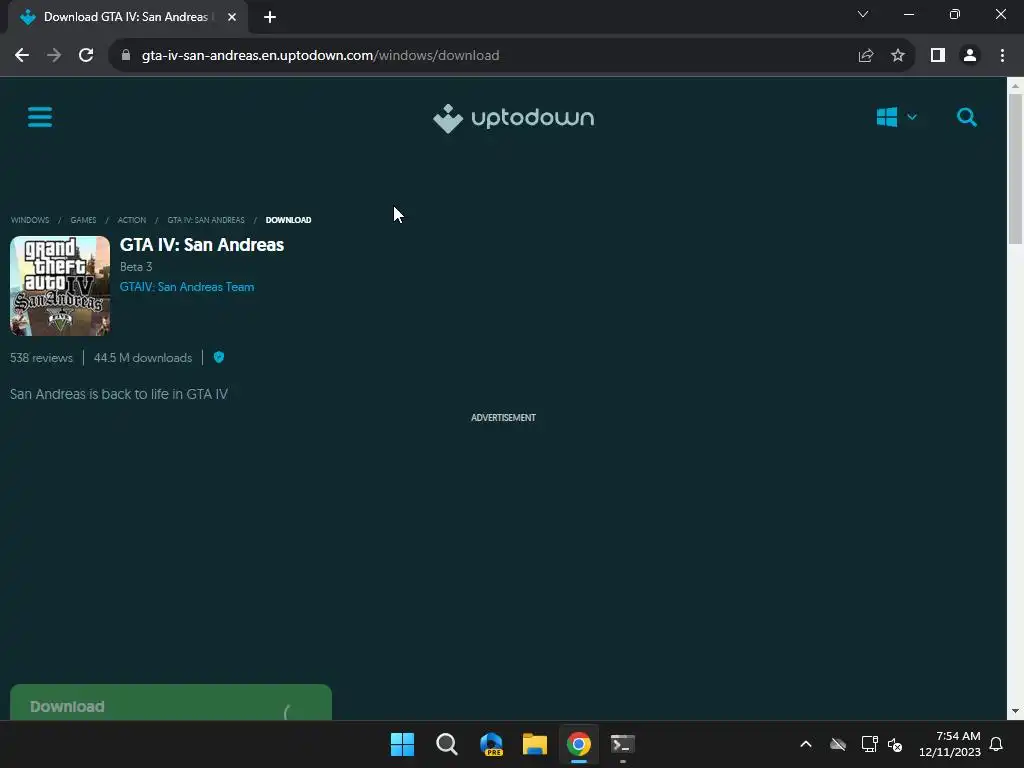The height and width of the screenshot is (768, 1024).
Task: Bookmark this tab with star icon
Action: pos(898,56)
